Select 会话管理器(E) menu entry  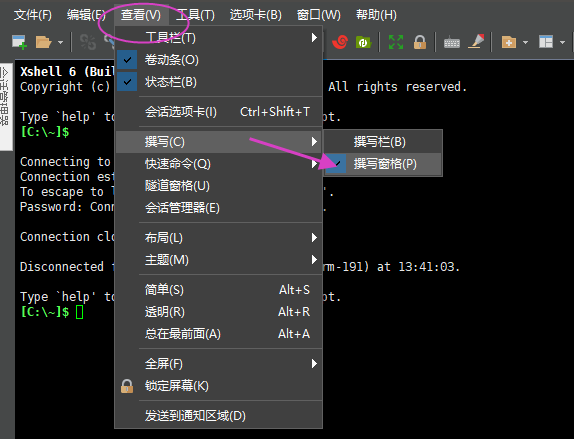pos(219,208)
